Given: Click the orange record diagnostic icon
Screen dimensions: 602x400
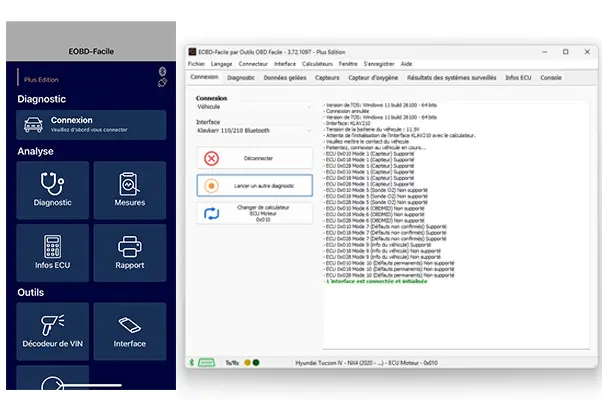Looking at the screenshot, I should point(211,186).
